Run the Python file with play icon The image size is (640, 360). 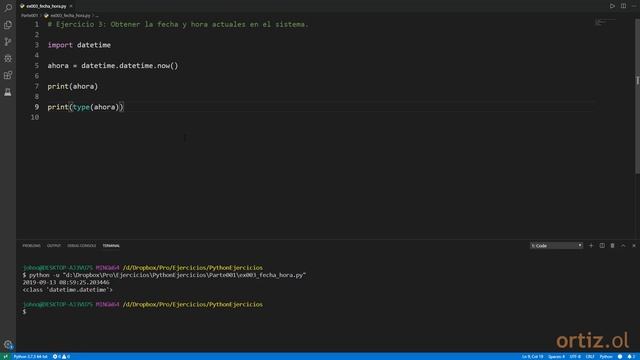612,6
